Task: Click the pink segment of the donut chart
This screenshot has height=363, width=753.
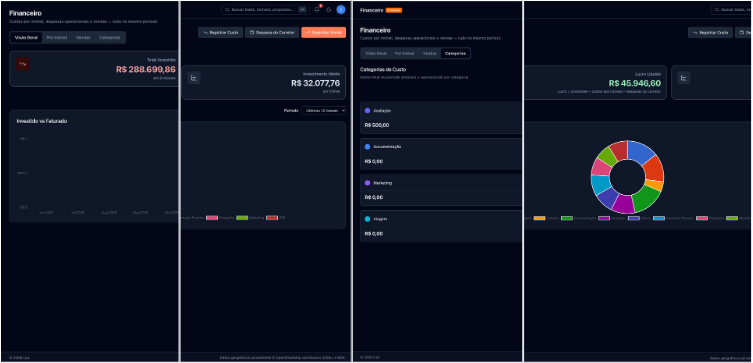Action: [601, 168]
